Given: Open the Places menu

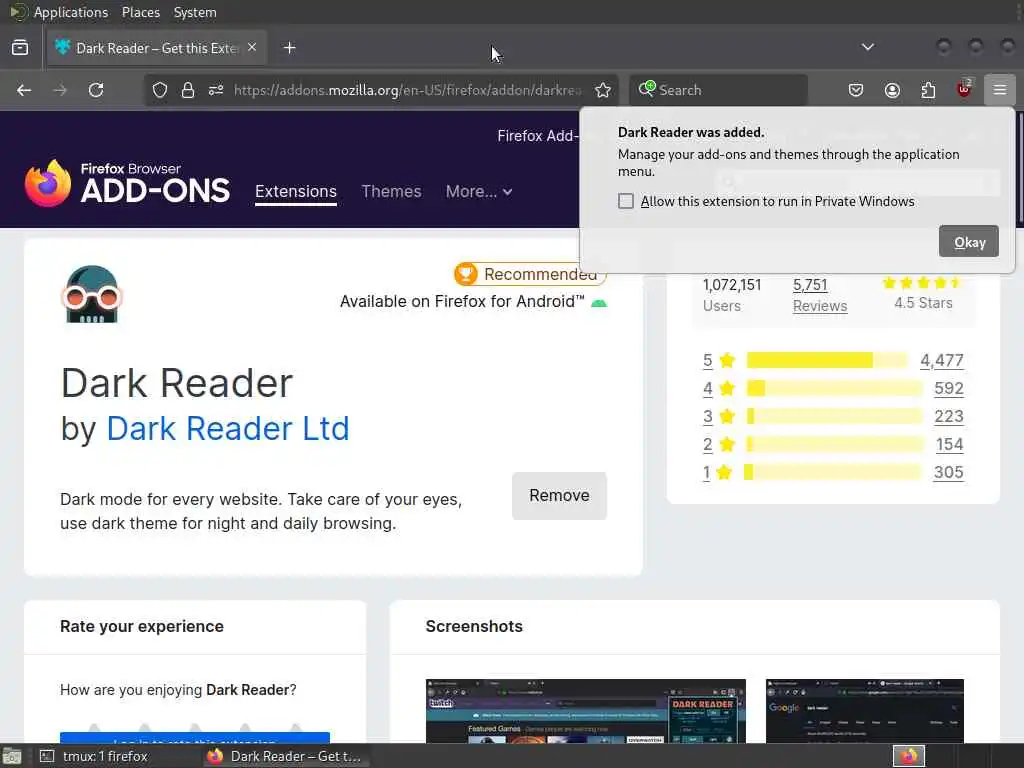Looking at the screenshot, I should [140, 12].
